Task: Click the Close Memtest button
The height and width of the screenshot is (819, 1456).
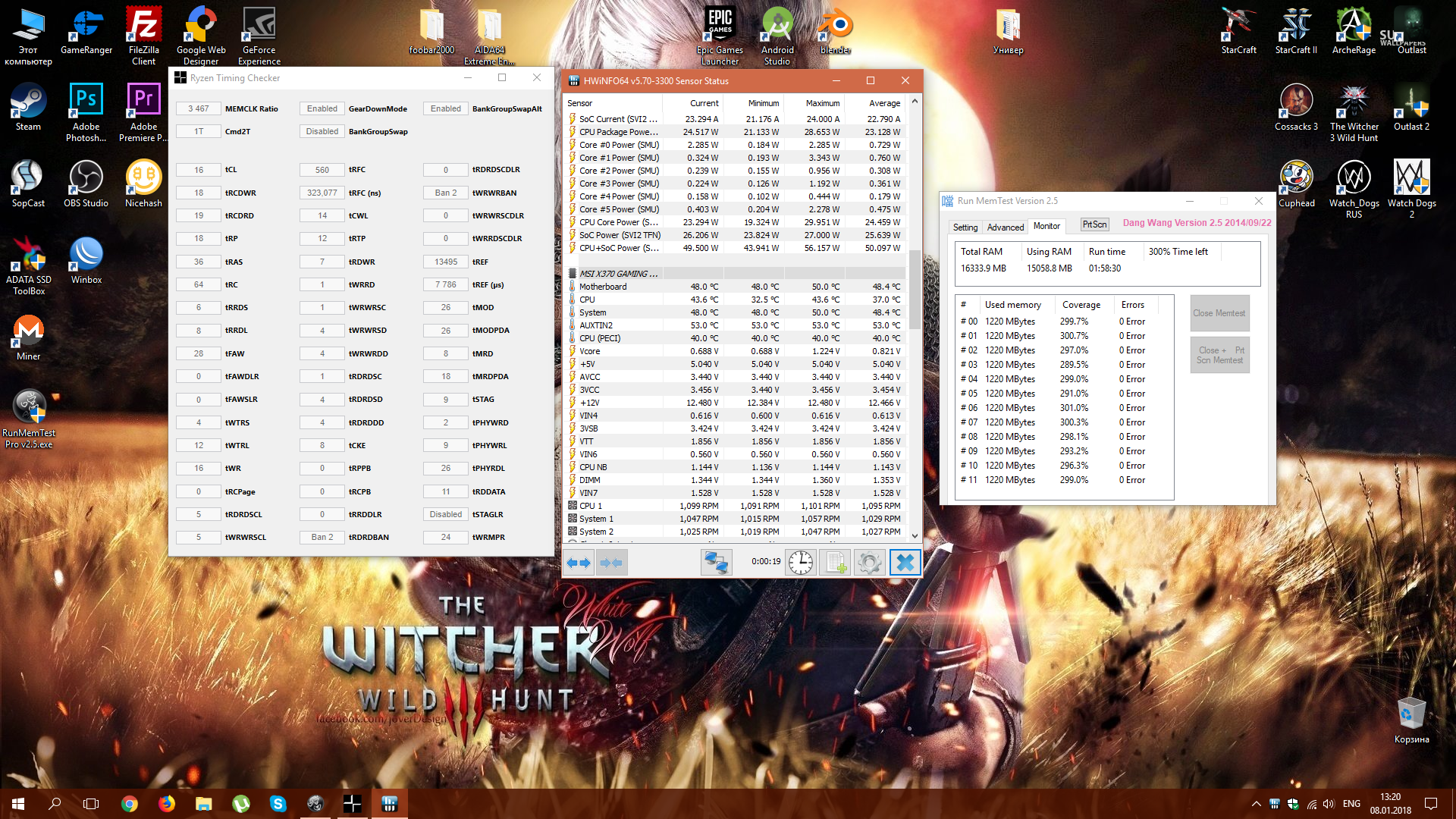Action: pos(1219,313)
